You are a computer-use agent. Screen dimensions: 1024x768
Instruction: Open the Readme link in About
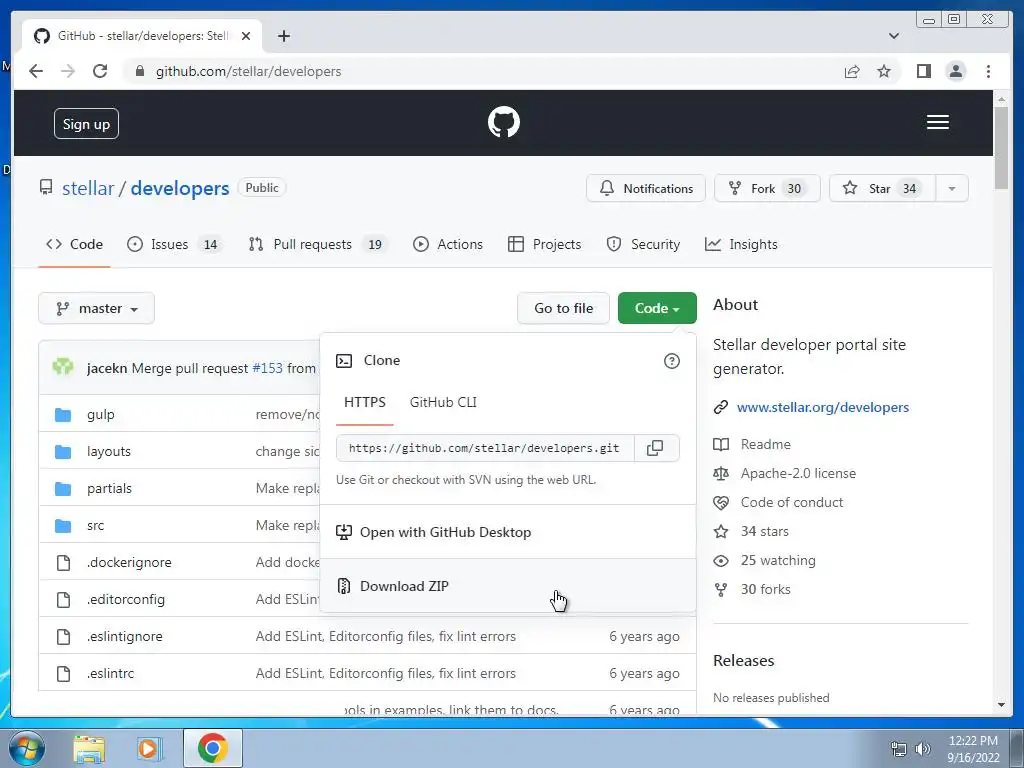click(765, 444)
